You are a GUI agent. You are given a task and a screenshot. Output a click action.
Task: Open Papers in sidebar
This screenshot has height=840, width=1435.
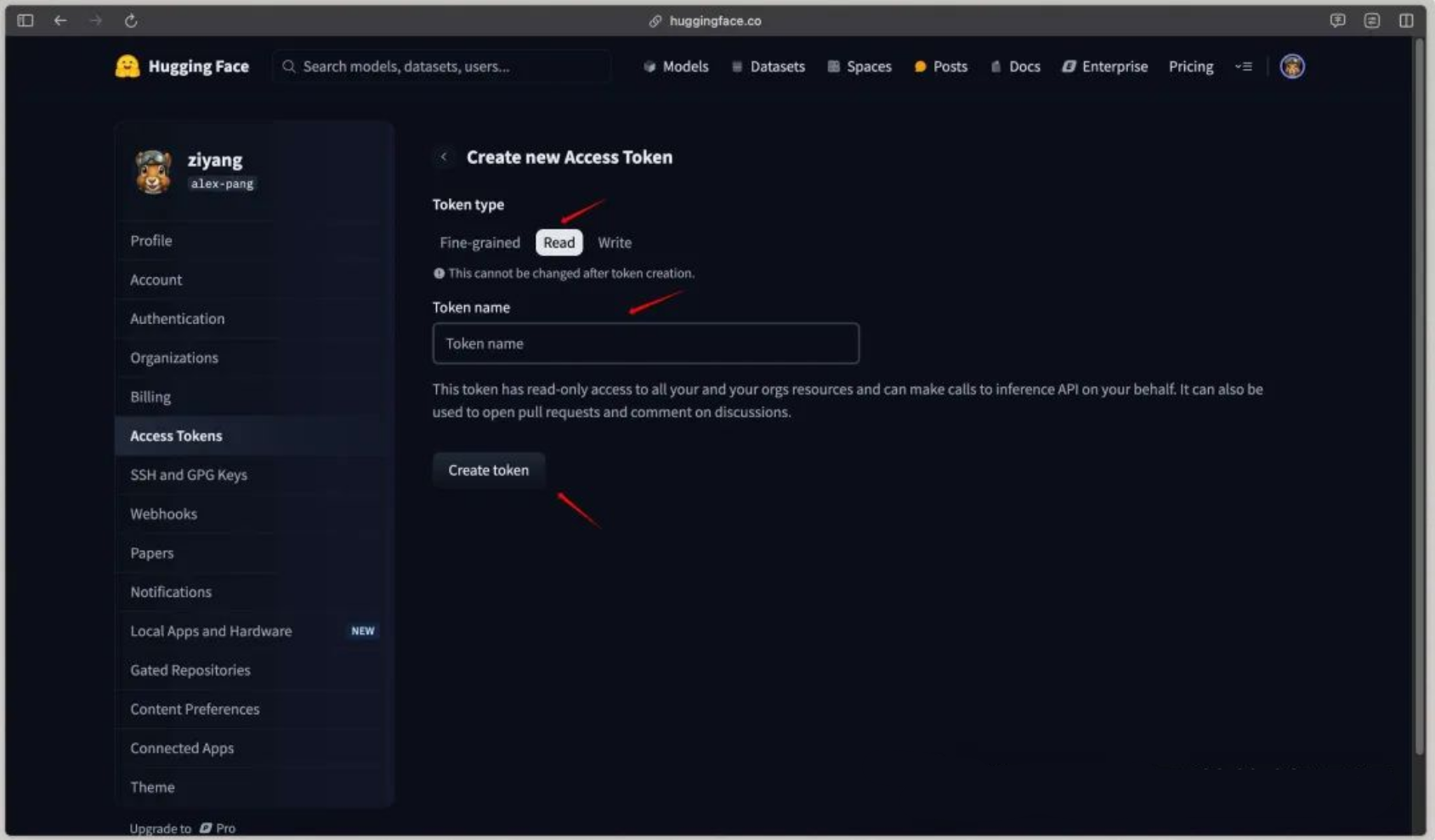coord(253,553)
